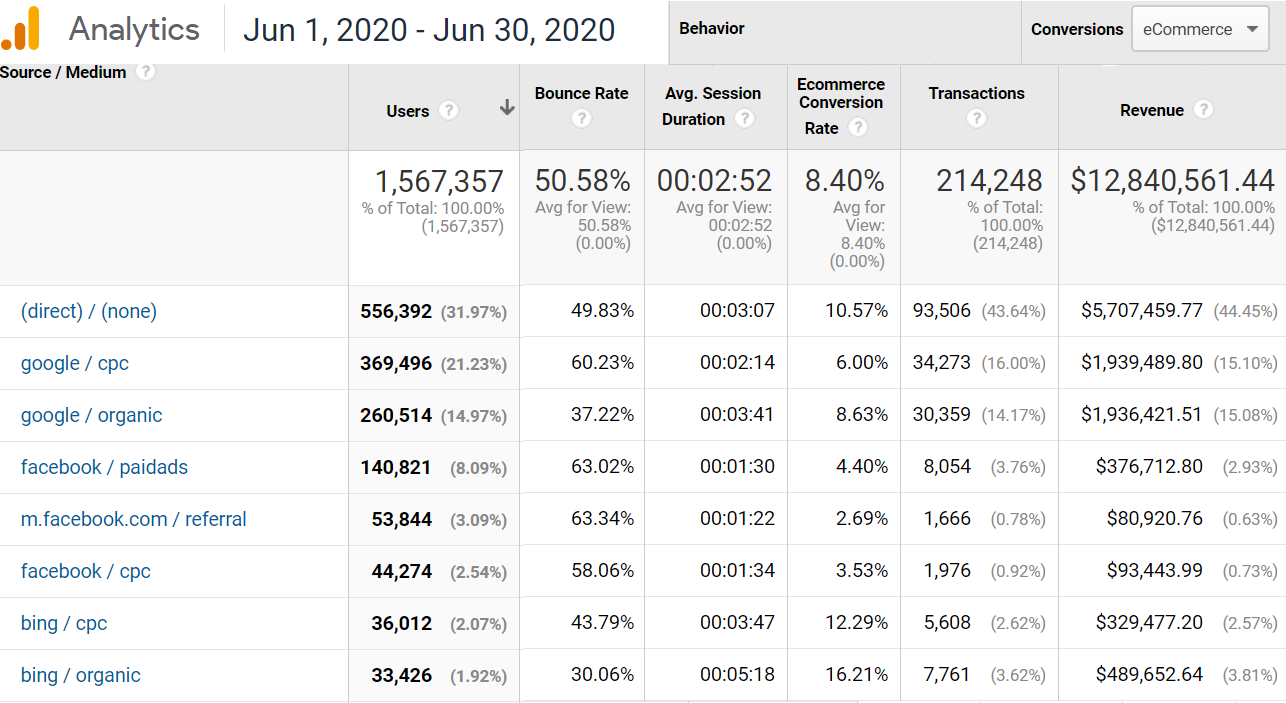1286x703 pixels.
Task: Open the bing / organic link
Action: click(81, 675)
